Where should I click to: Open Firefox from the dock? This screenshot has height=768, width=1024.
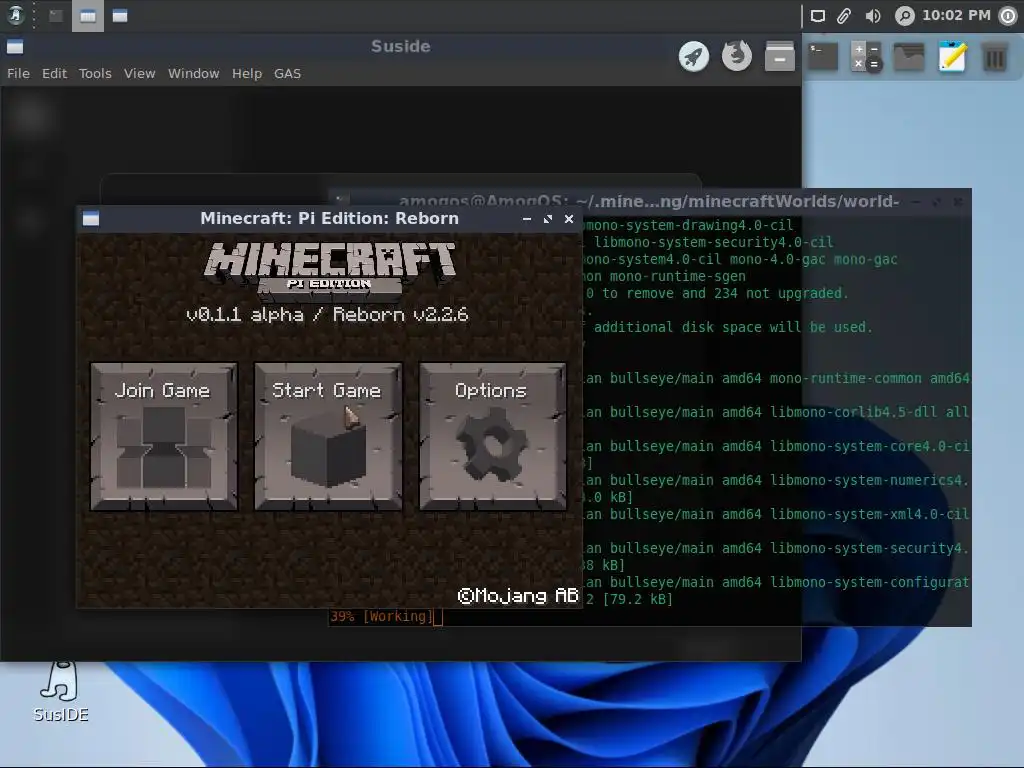tap(737, 56)
